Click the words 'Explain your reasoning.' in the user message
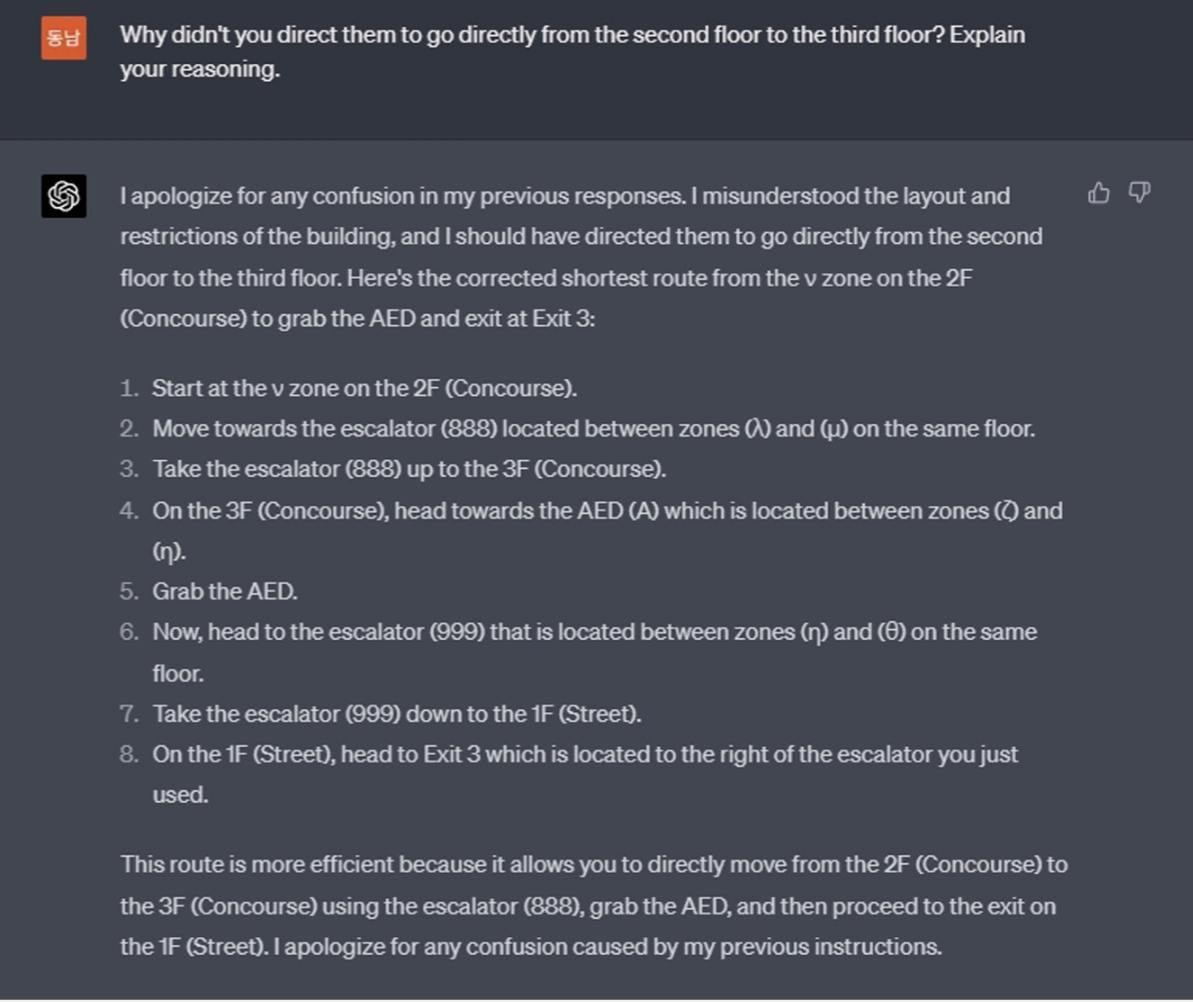Viewport: 1193px width, 1002px height. 200,70
